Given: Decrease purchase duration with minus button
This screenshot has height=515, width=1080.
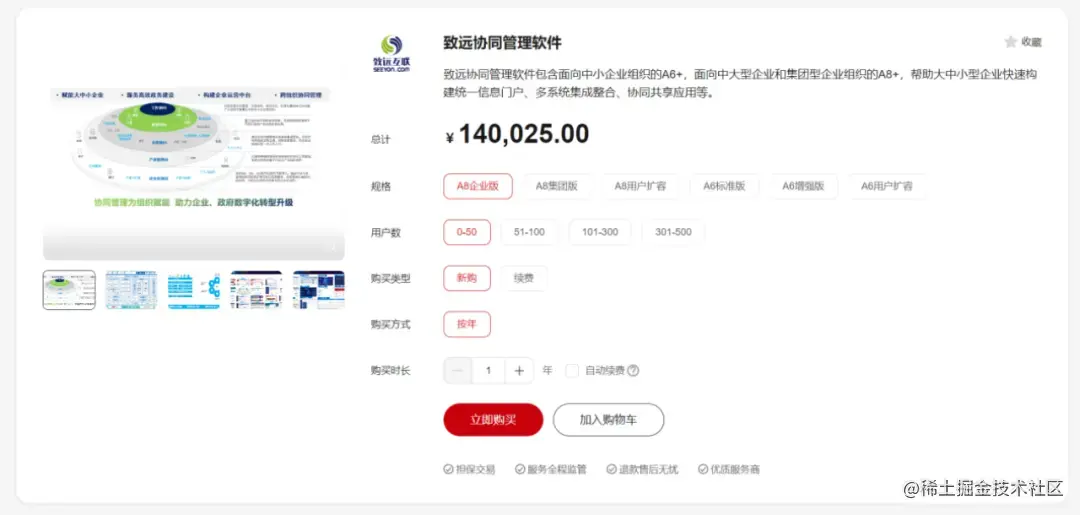Looking at the screenshot, I should coord(458,370).
